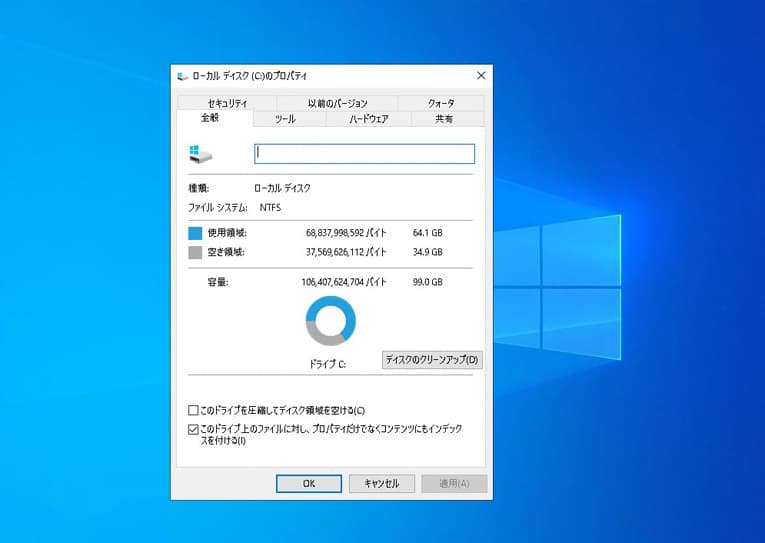Viewport: 765px width, 543px height.
Task: Switch to the 共有 tab
Action: tap(444, 119)
